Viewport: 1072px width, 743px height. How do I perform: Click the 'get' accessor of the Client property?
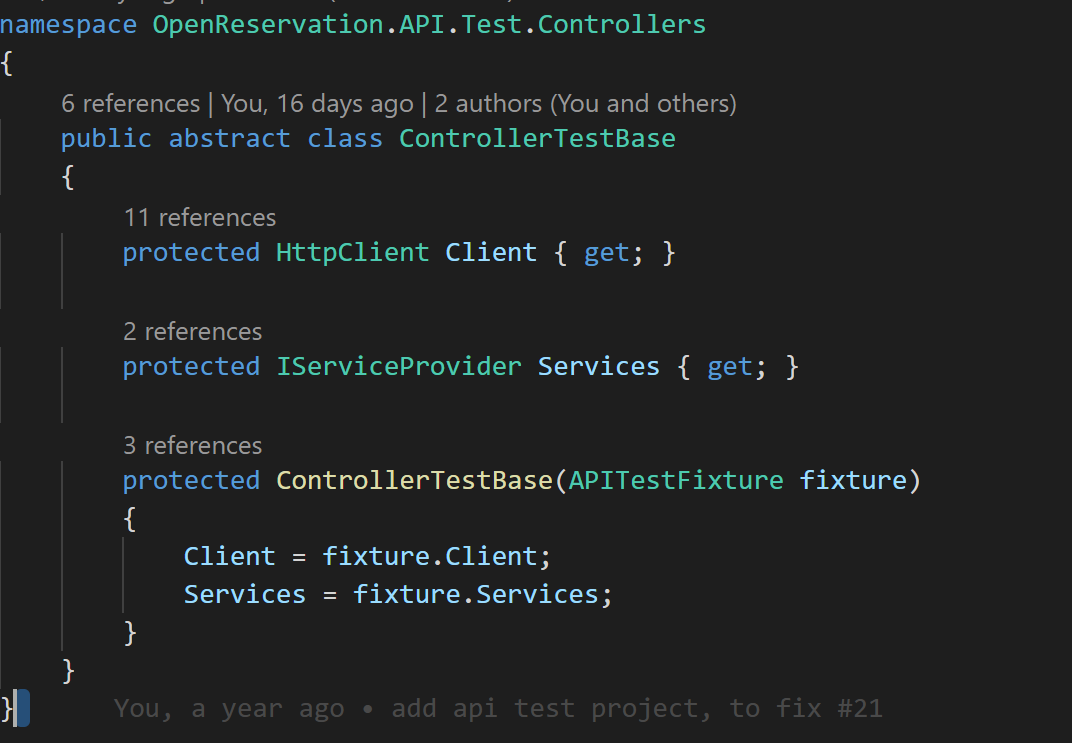(606, 253)
